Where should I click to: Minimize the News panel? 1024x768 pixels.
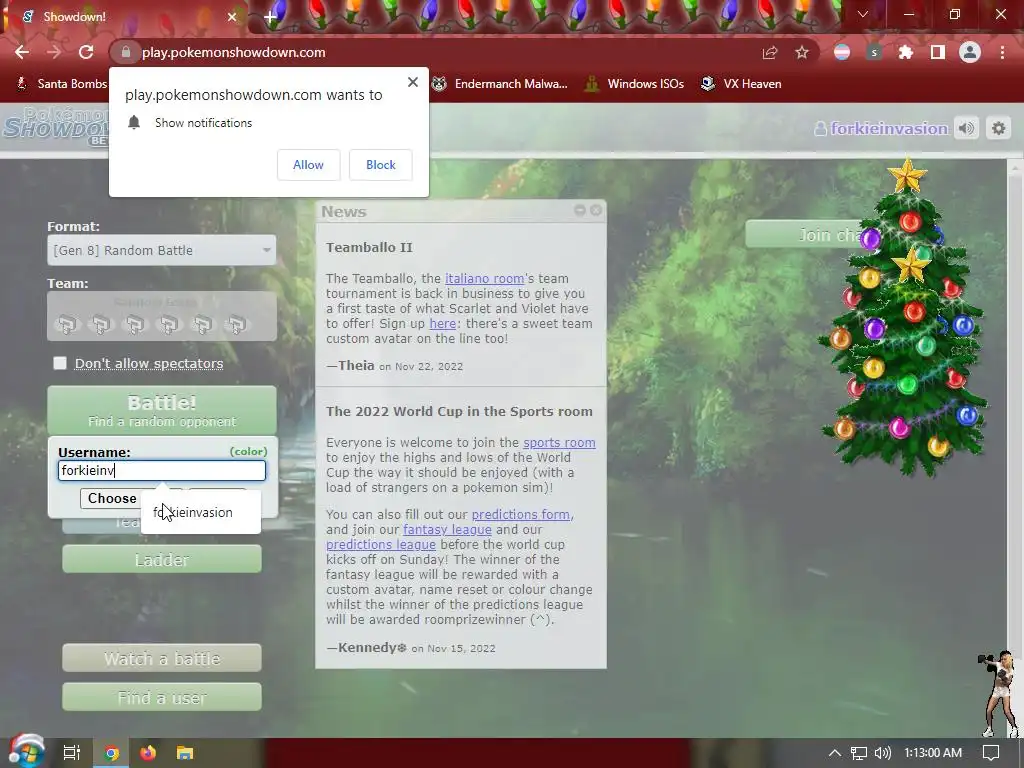(579, 210)
